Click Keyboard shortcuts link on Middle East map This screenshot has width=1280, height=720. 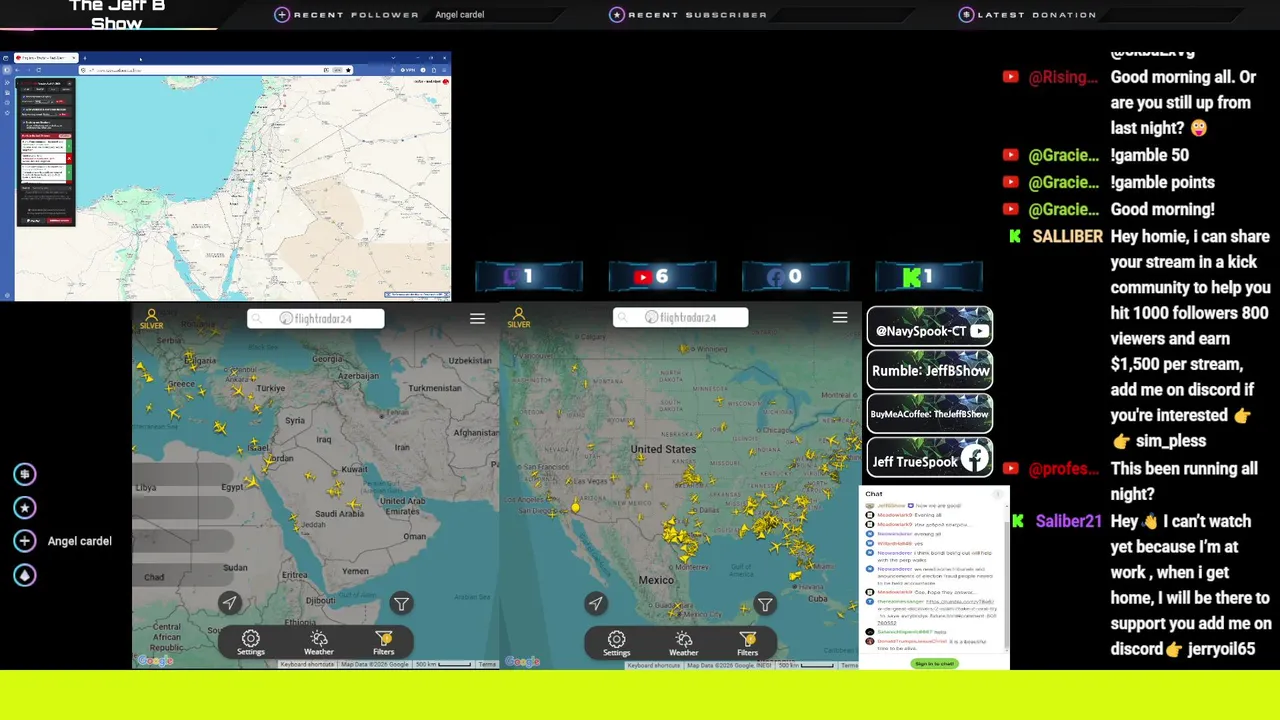[x=307, y=664]
